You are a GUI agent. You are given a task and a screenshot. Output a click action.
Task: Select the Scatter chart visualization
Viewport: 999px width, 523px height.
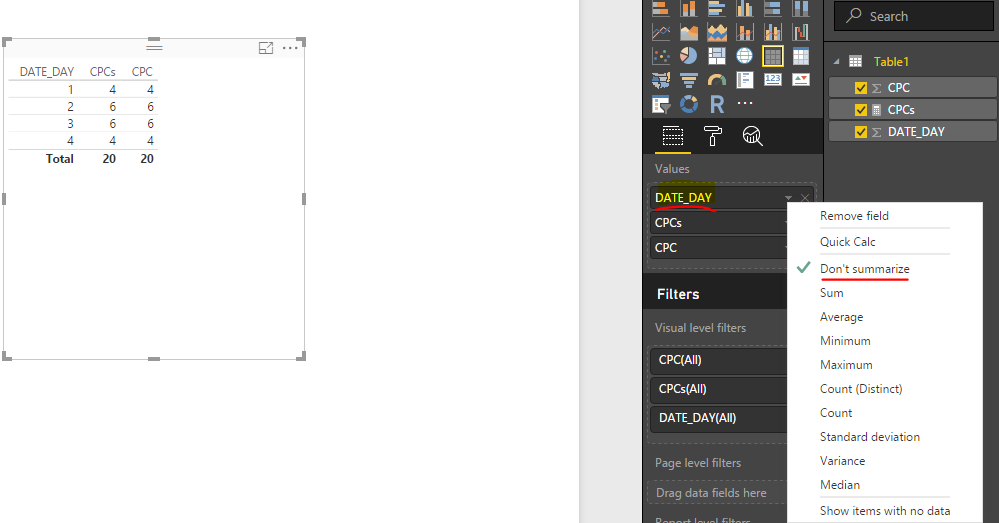click(x=661, y=56)
